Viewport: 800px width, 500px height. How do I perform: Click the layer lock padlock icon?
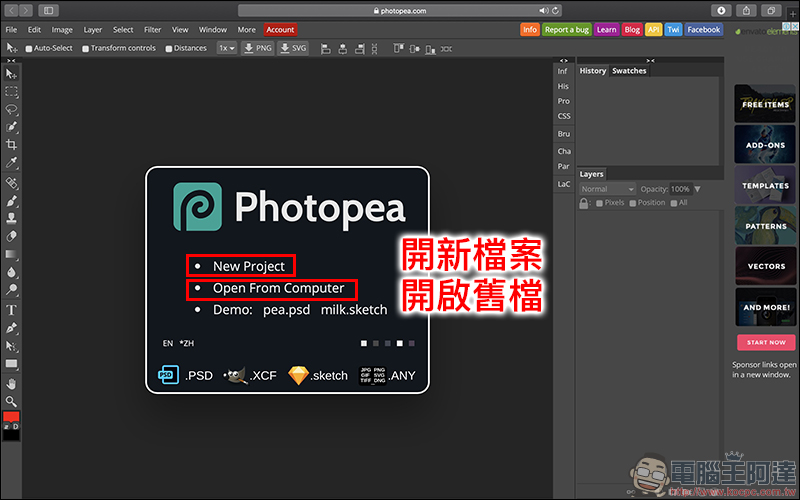tap(584, 203)
